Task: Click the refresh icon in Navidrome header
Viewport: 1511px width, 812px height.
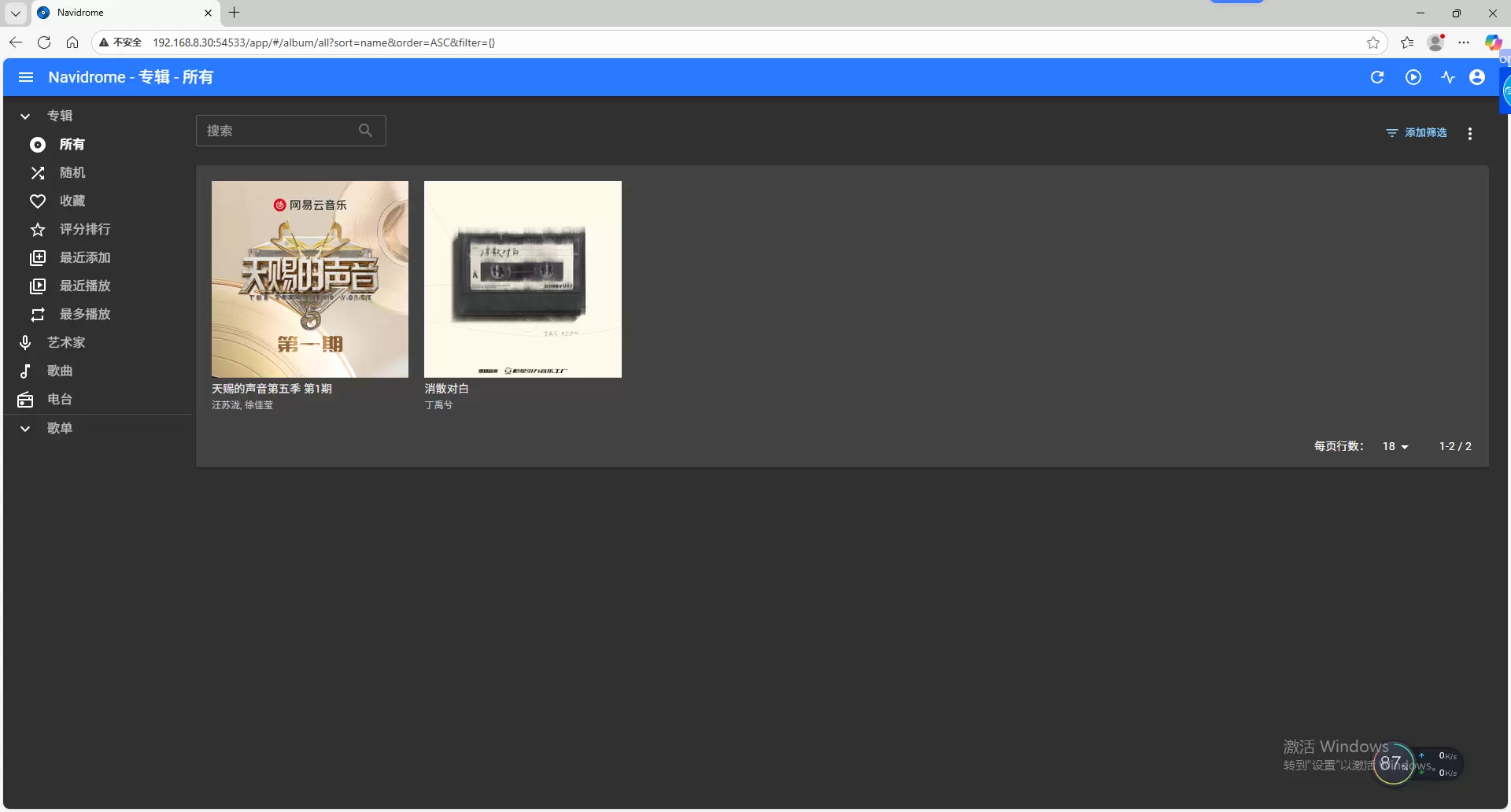Action: tap(1376, 77)
